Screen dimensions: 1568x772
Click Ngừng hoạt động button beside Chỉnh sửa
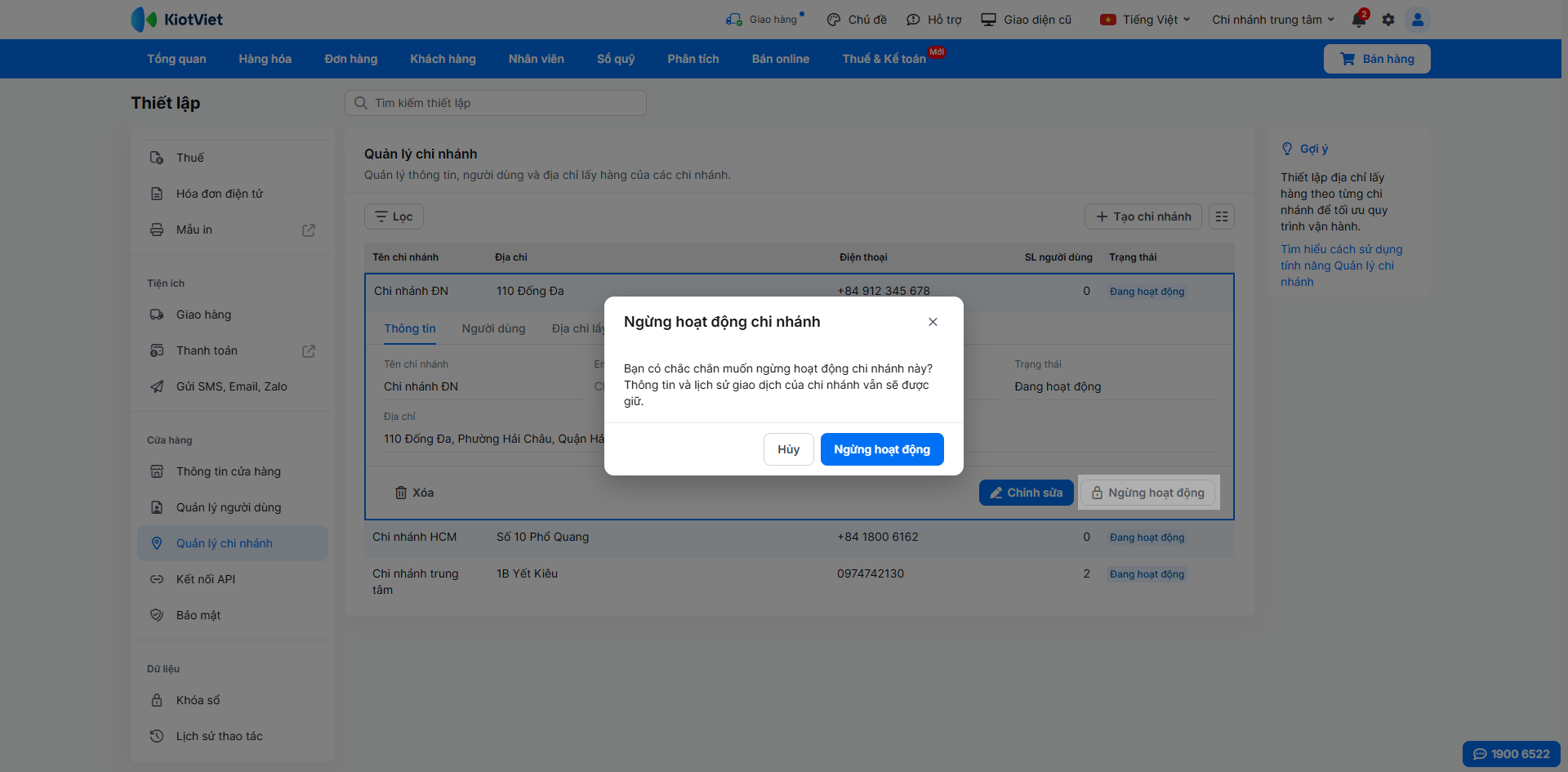[1148, 493]
